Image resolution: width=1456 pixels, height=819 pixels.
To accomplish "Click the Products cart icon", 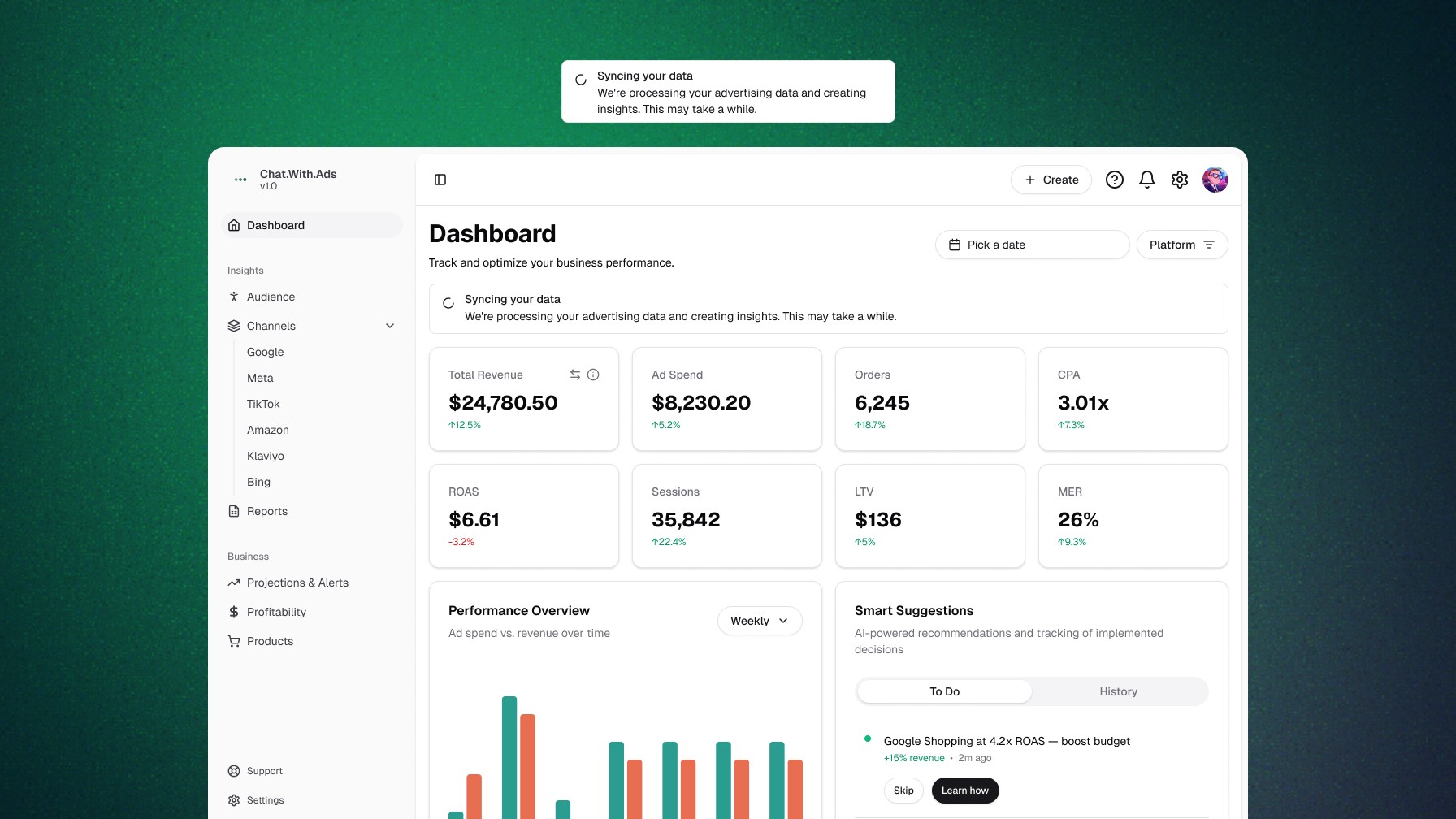I will (234, 641).
